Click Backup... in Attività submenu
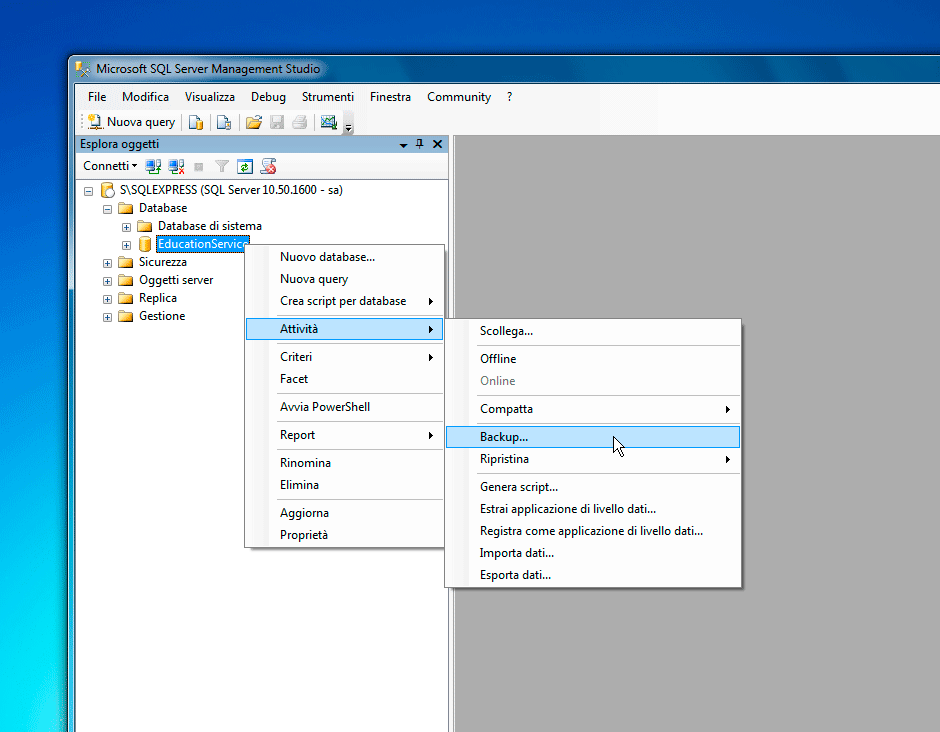The height and width of the screenshot is (732, 940). point(593,437)
